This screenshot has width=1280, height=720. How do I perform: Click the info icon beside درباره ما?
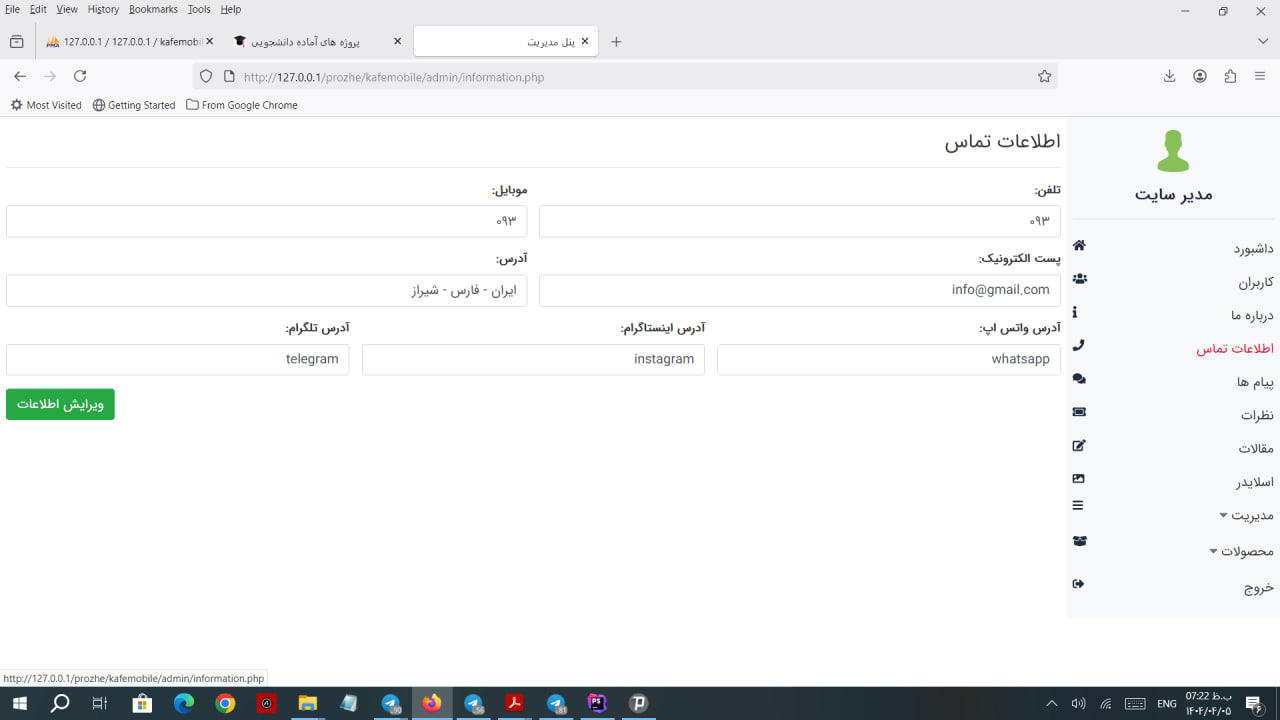(1074, 312)
